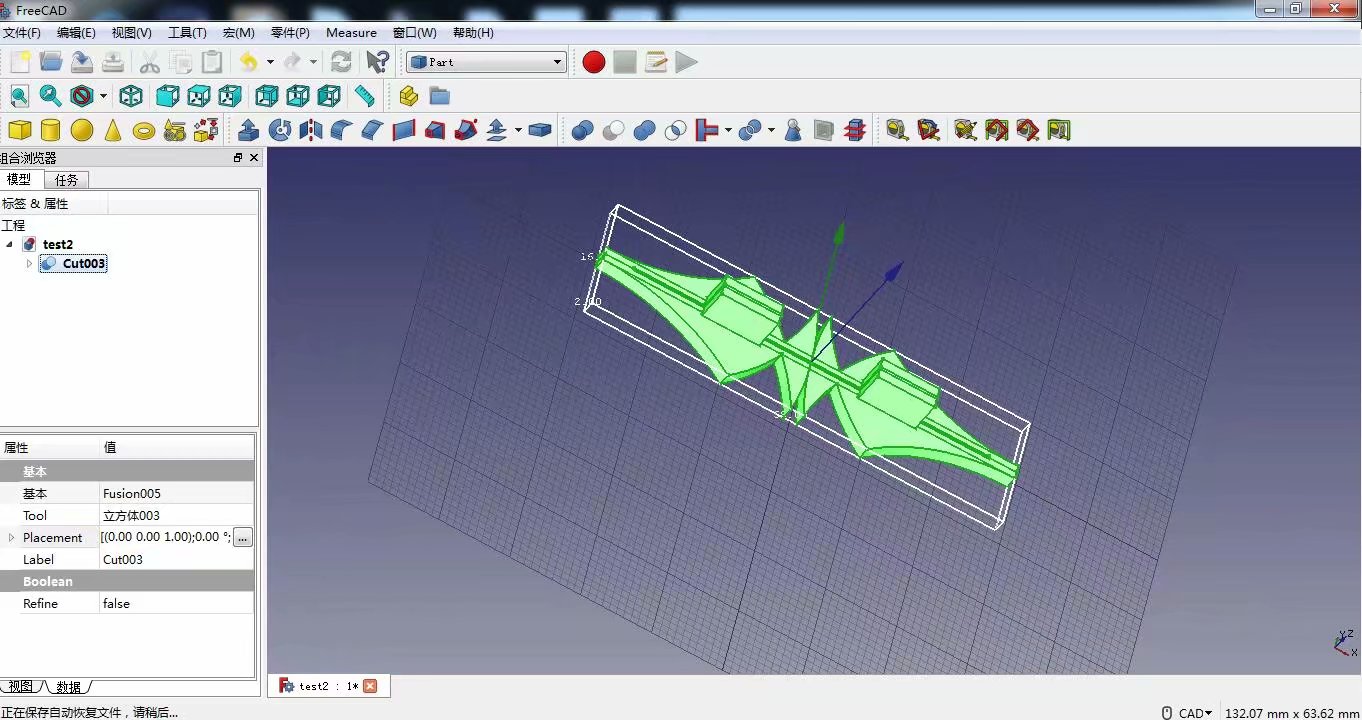Open a file with the folder icon
The height and width of the screenshot is (720, 1362).
point(51,62)
